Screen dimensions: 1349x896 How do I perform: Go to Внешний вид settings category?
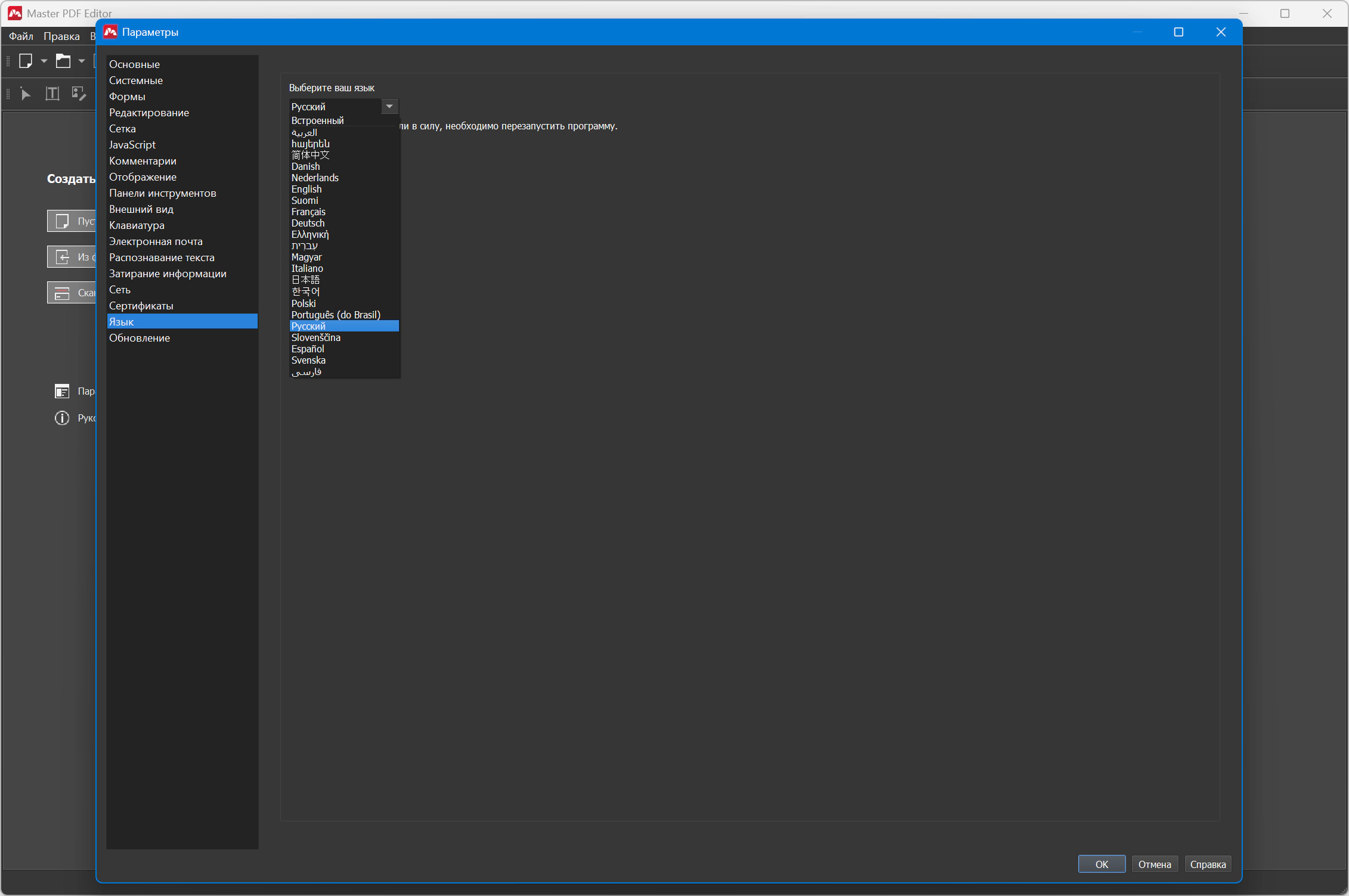(141, 209)
